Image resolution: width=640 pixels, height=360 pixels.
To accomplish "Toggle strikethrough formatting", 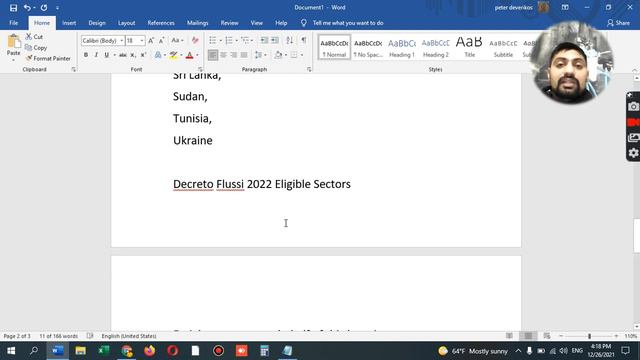I will [x=122, y=55].
